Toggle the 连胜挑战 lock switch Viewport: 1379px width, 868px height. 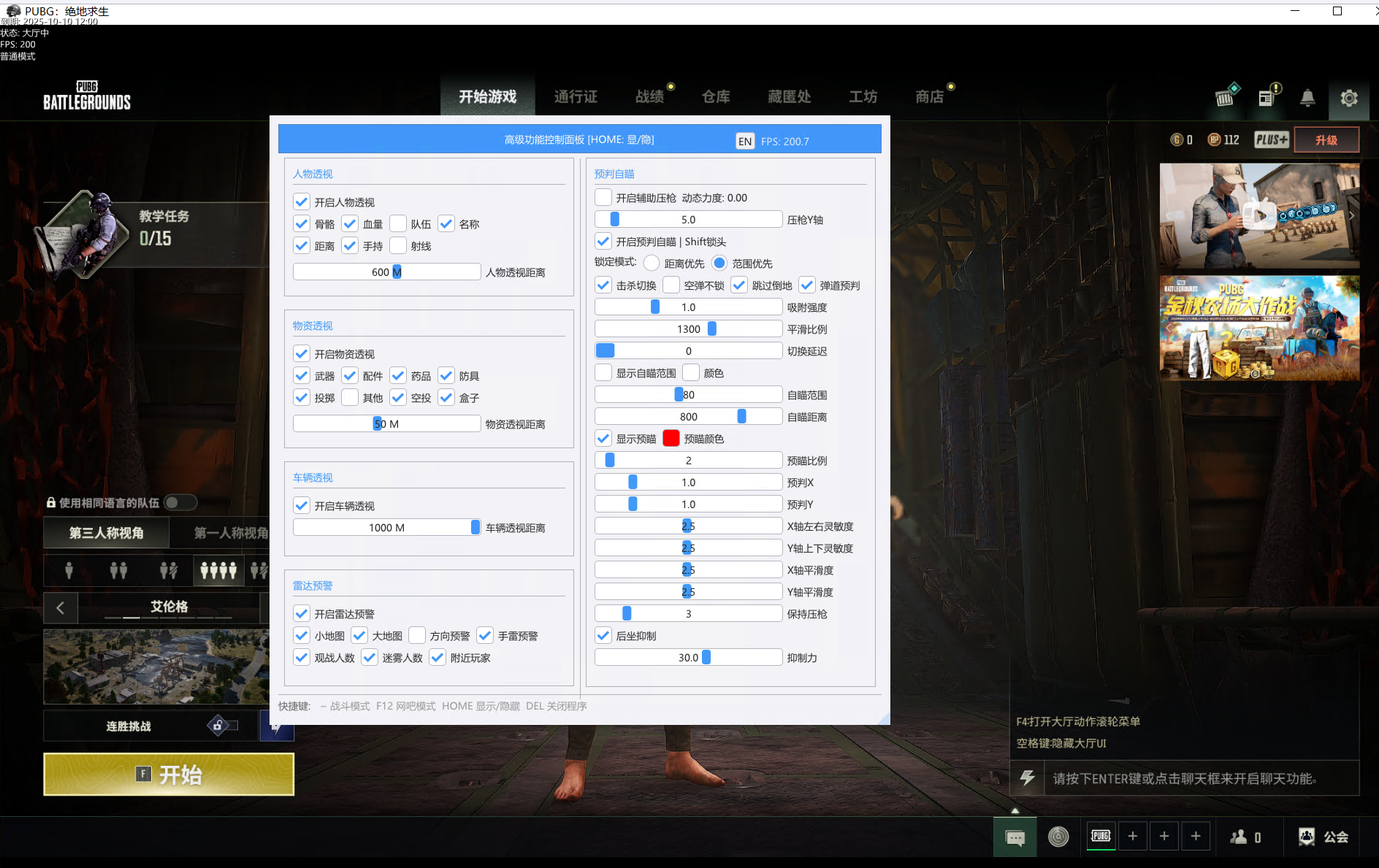[x=224, y=726]
